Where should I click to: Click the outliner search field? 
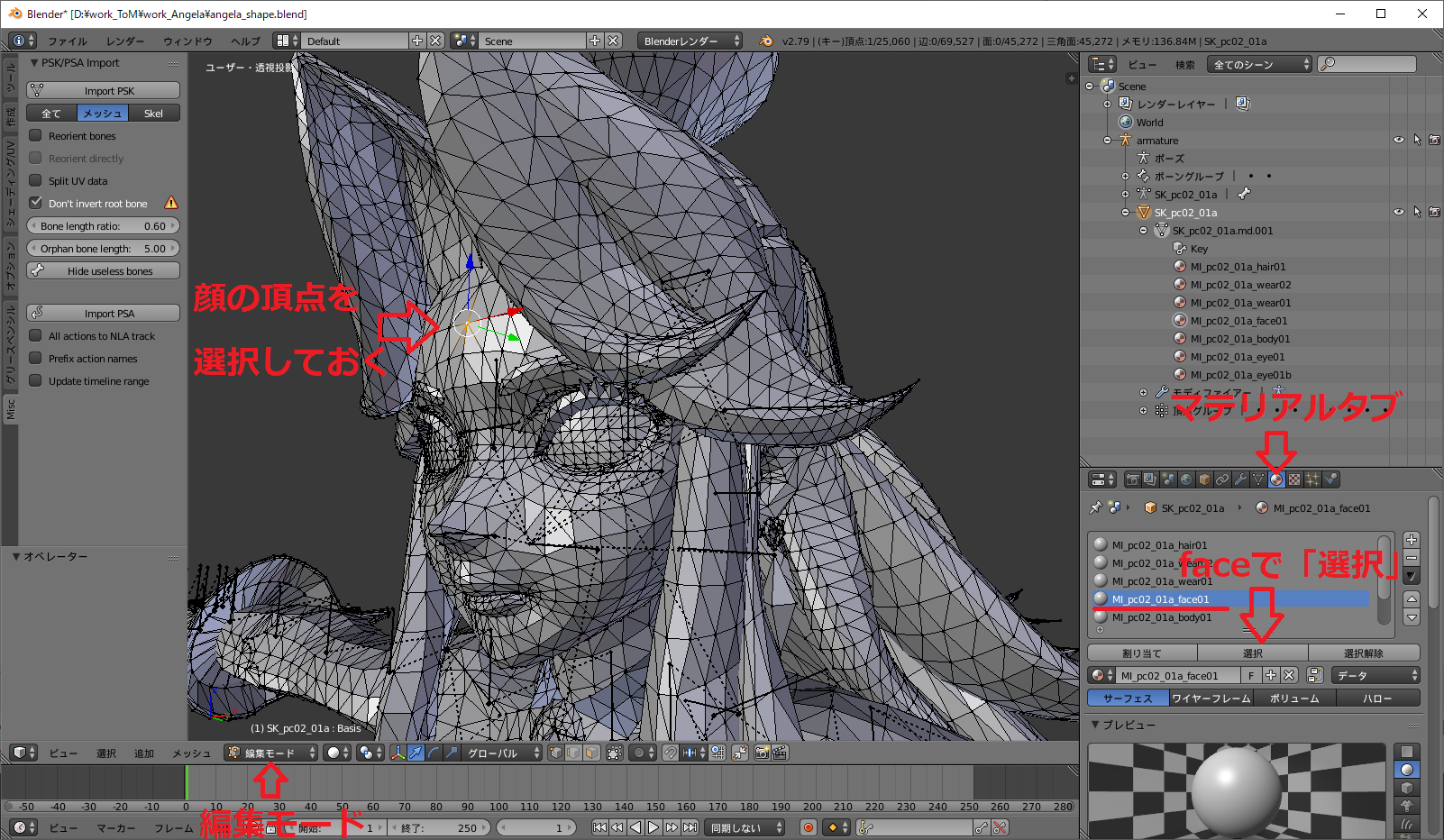[1367, 64]
